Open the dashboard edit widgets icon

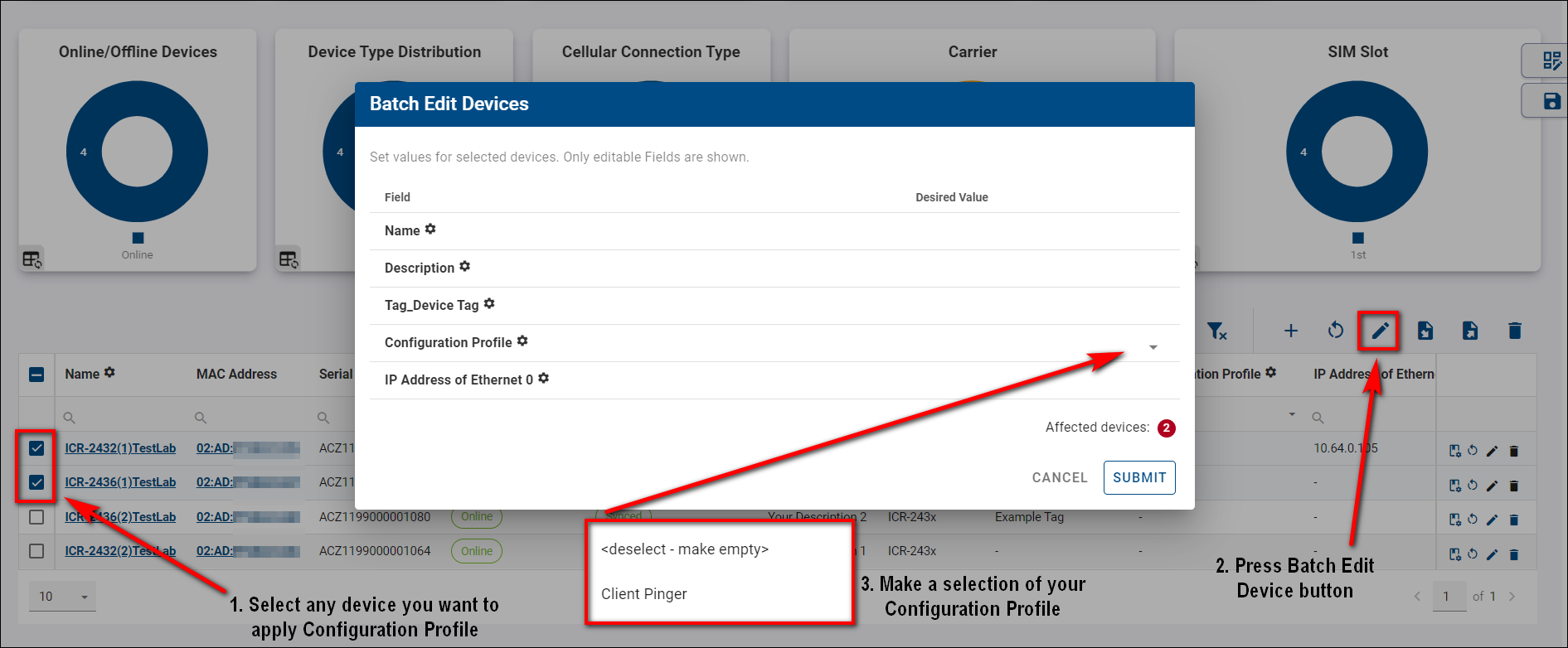point(1551,60)
